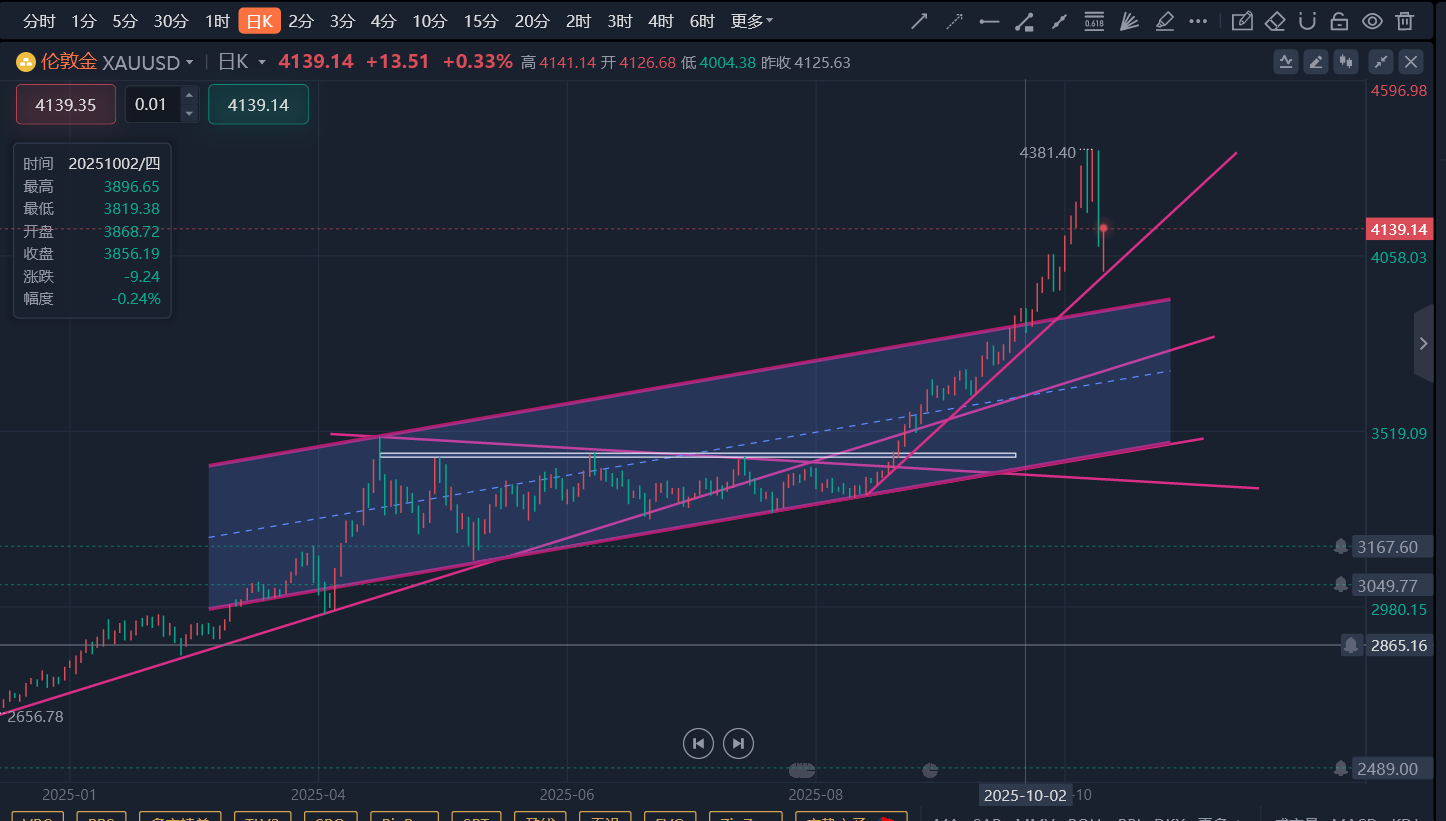Open the candlestick chart style icon
The width and height of the screenshot is (1446, 821).
click(x=1347, y=62)
